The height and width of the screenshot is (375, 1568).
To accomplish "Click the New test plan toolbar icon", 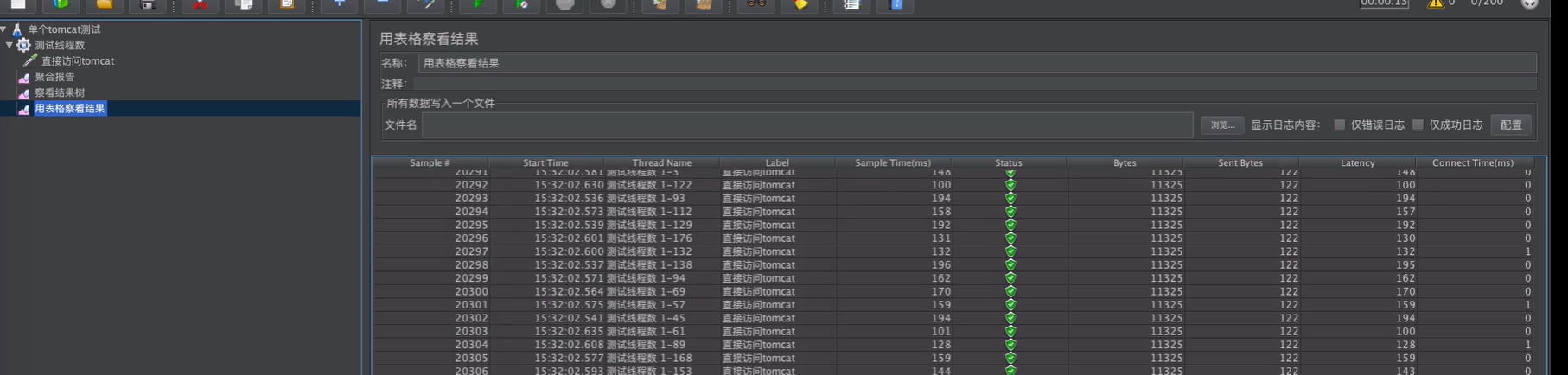I will pyautogui.click(x=18, y=4).
